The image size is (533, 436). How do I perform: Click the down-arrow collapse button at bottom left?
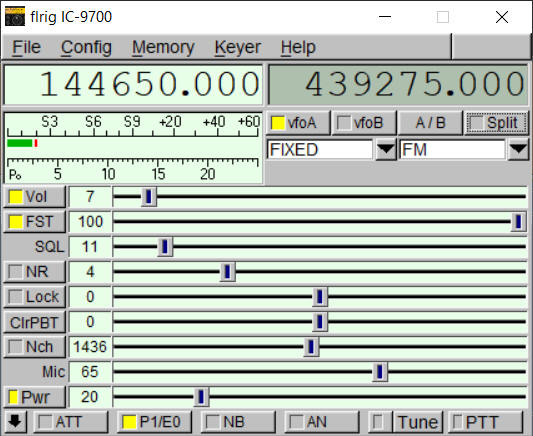[x=15, y=422]
